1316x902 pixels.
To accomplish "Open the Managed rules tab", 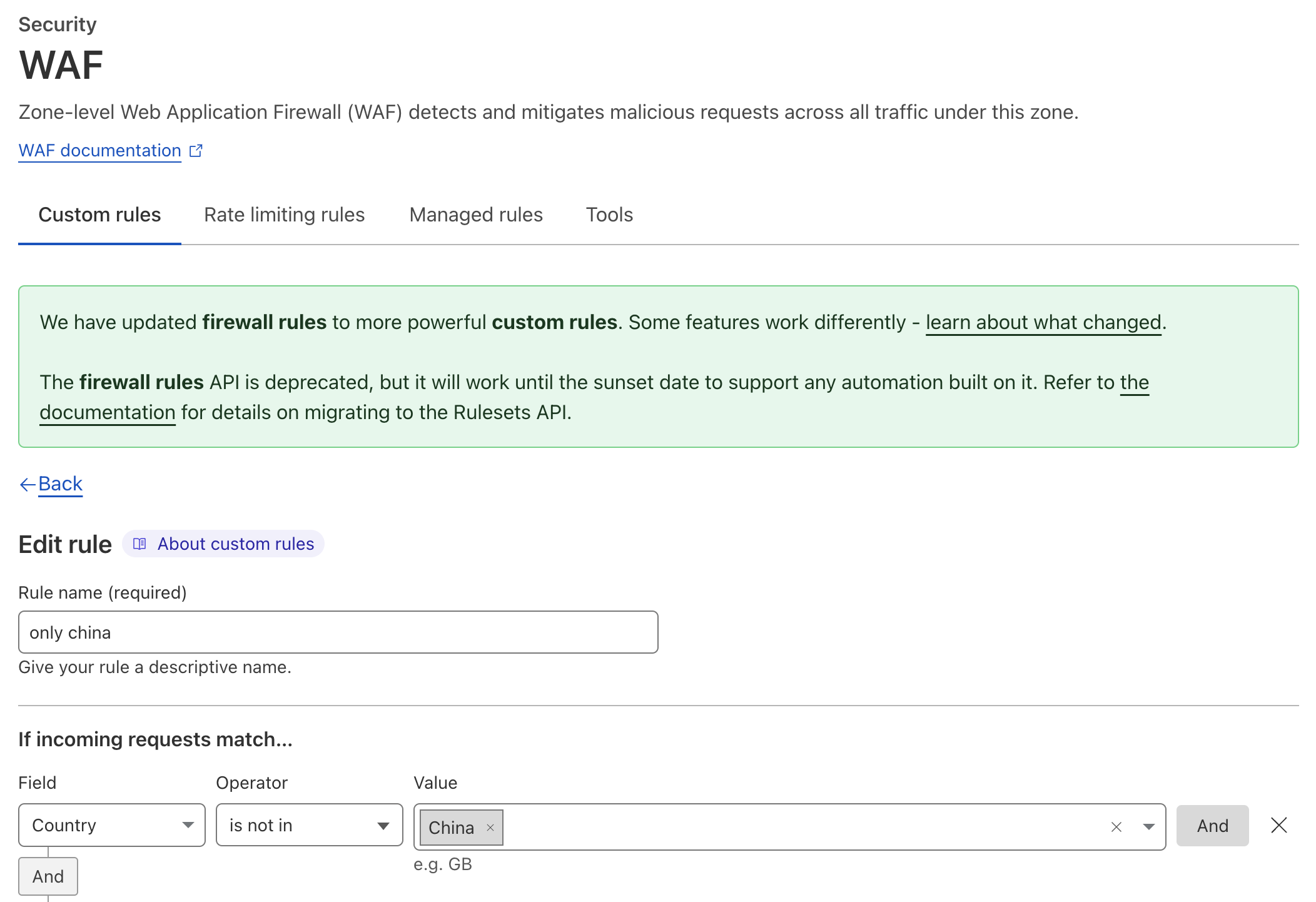I will pos(476,215).
